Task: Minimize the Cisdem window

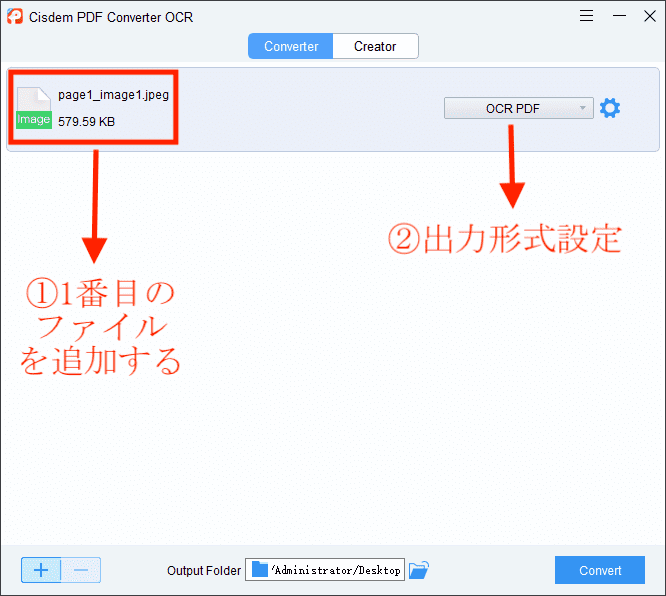Action: [619, 16]
